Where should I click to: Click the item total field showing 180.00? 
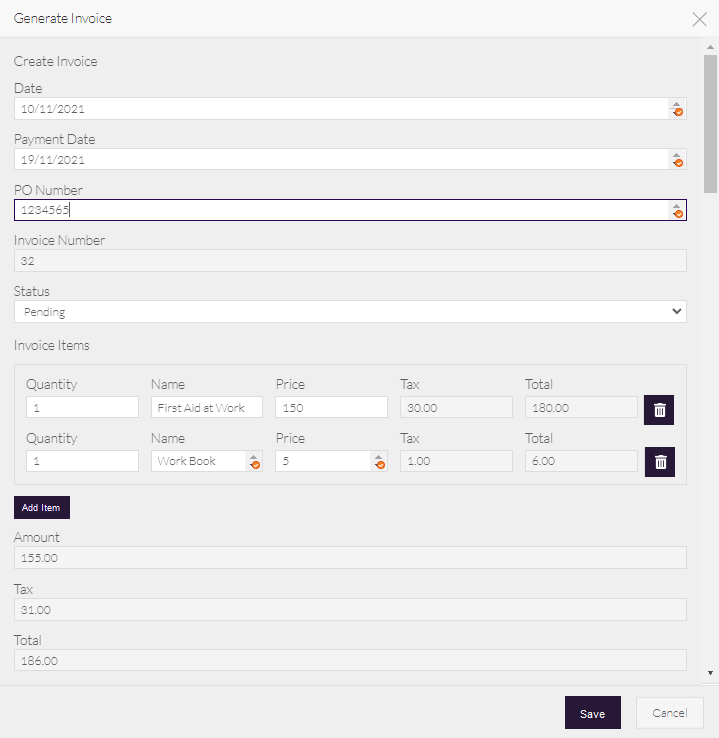(581, 407)
